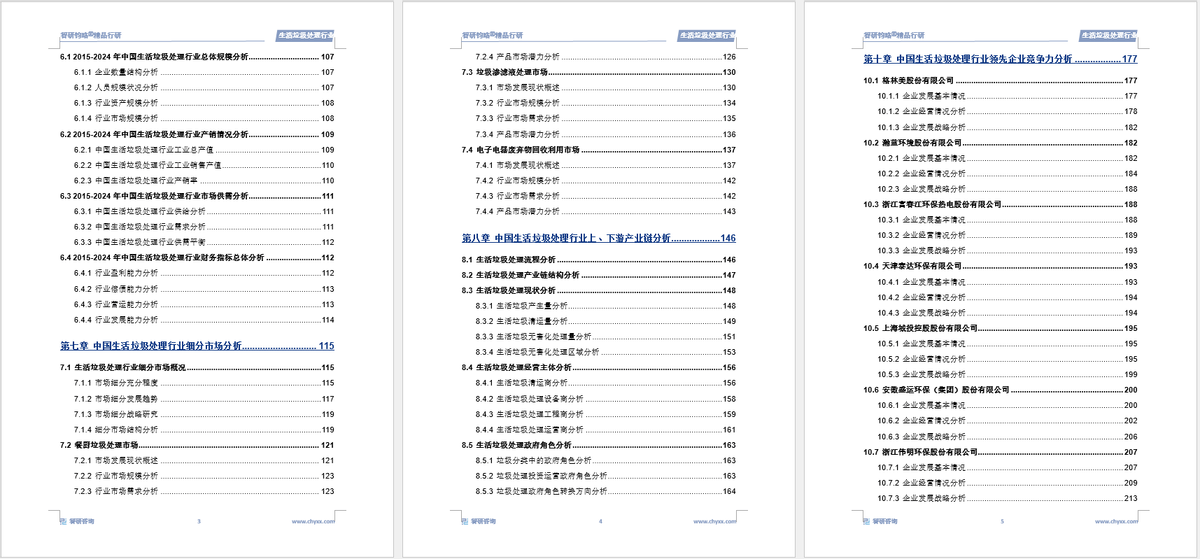Image resolution: width=1200 pixels, height=559 pixels.
Task: Select TOC entry 6.1 行业总体规模分析
Action: pyautogui.click(x=197, y=57)
